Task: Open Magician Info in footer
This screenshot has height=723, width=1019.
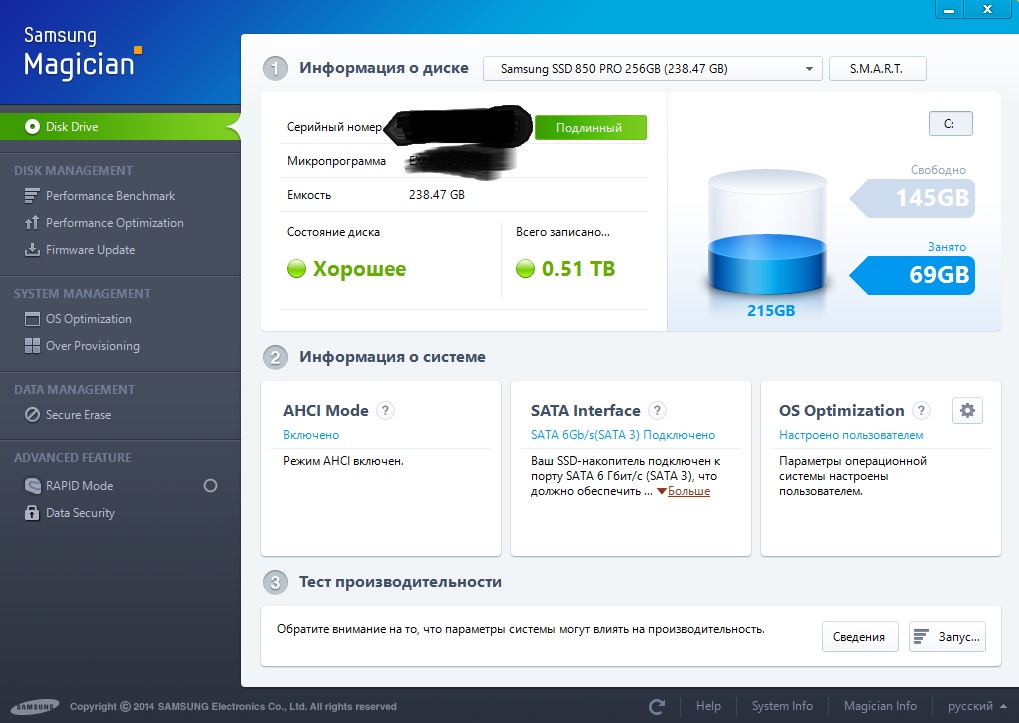Action: coord(880,706)
